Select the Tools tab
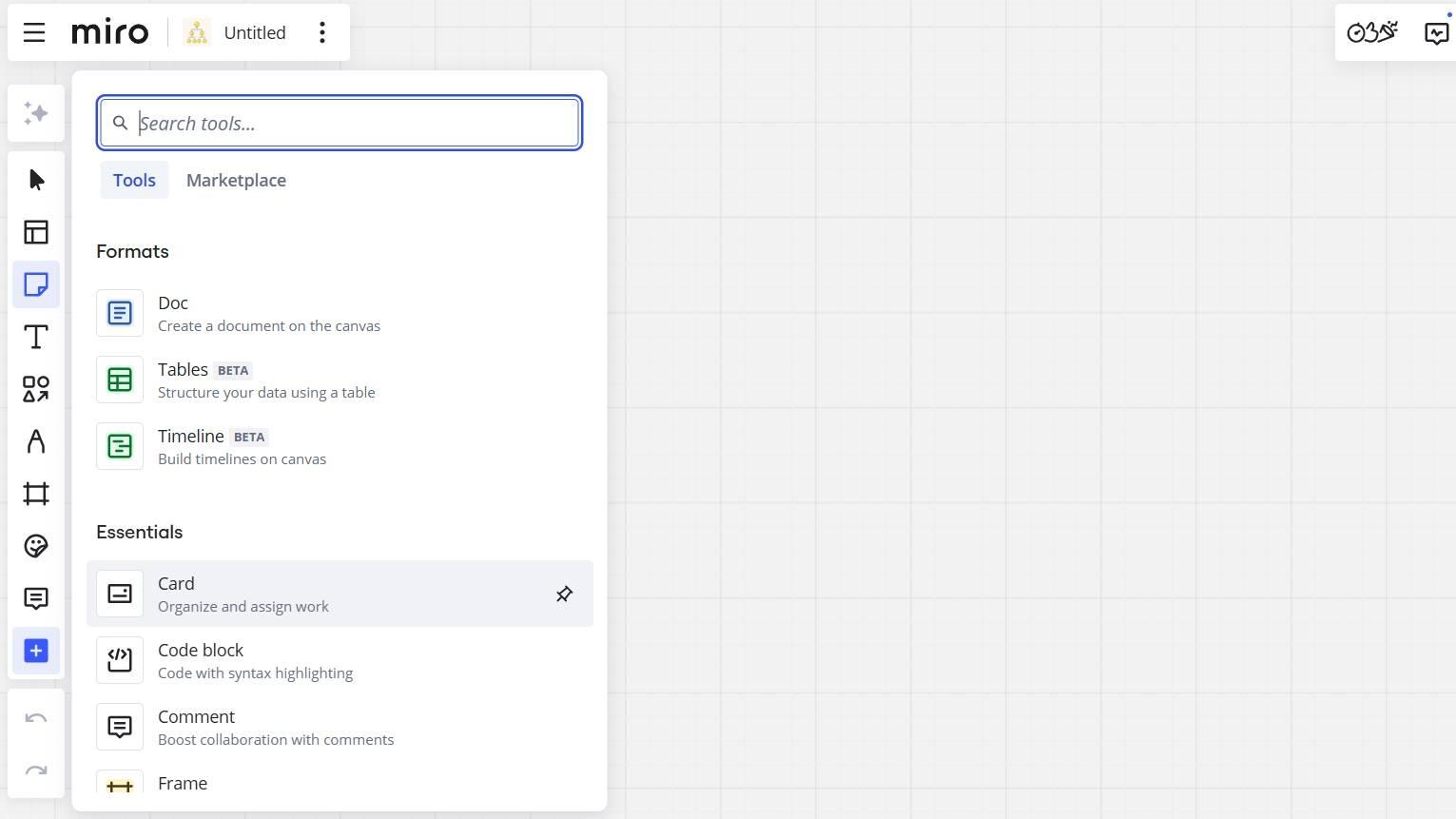The width and height of the screenshot is (1456, 819). [x=134, y=180]
